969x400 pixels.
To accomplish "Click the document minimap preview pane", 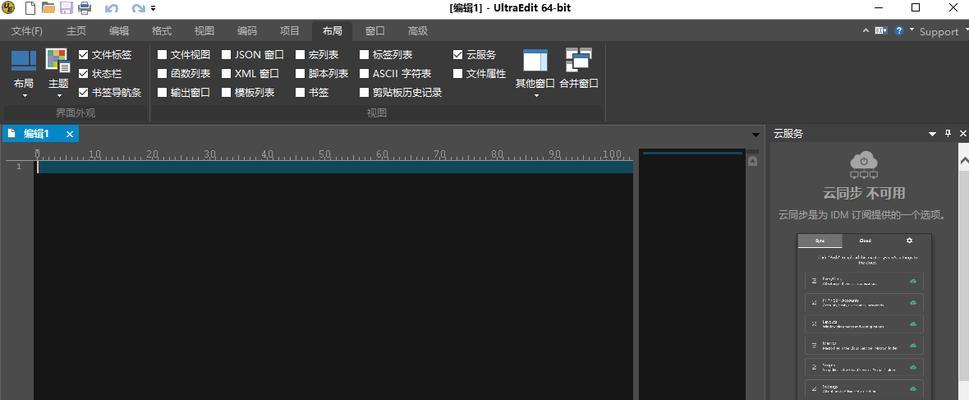I will (x=692, y=274).
